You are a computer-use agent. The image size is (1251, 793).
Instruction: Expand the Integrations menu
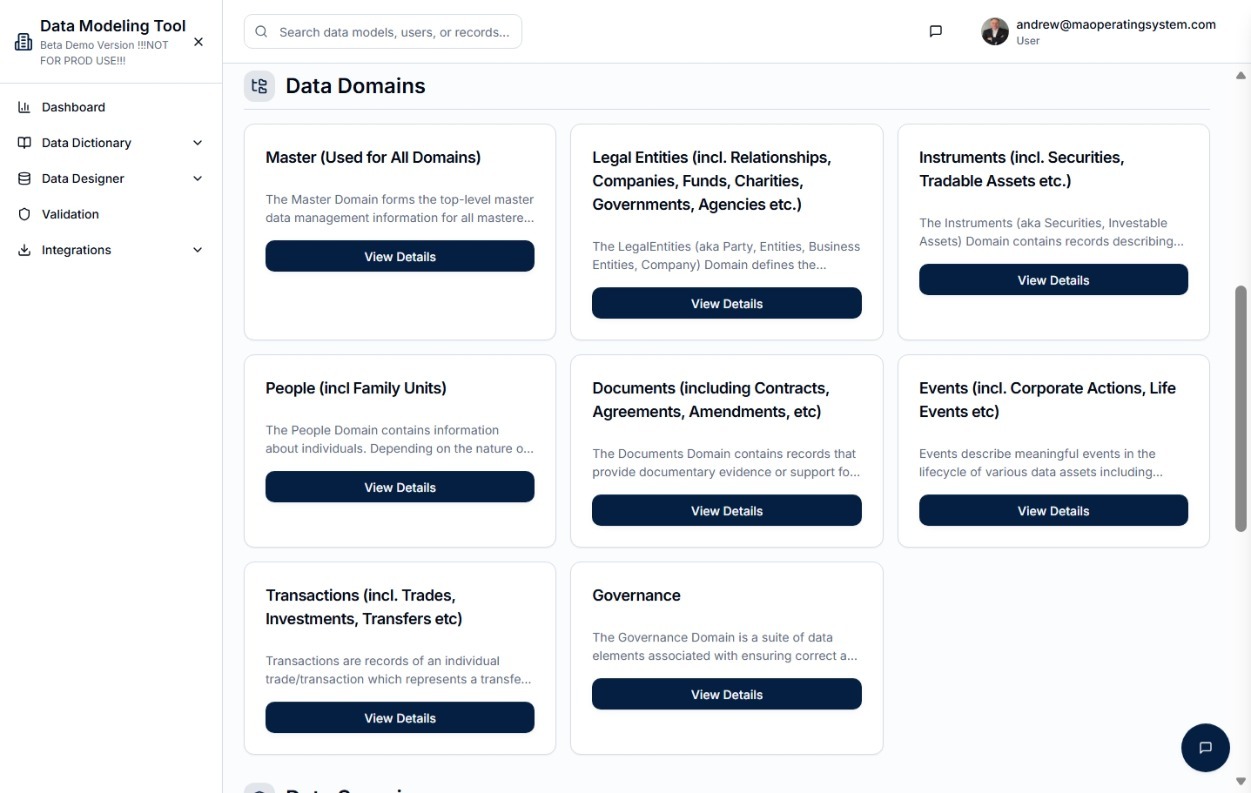point(197,249)
